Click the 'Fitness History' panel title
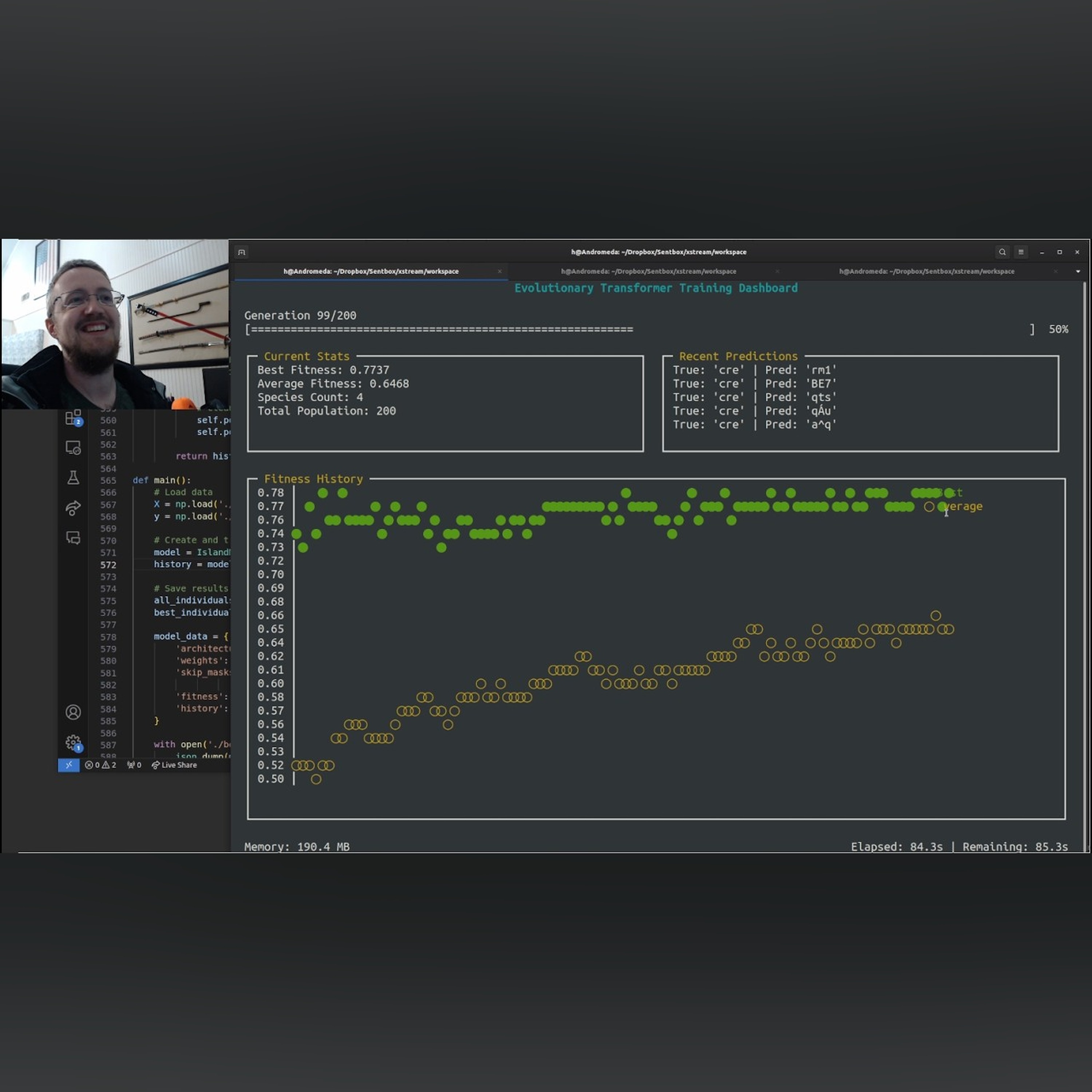1092x1092 pixels. point(314,479)
